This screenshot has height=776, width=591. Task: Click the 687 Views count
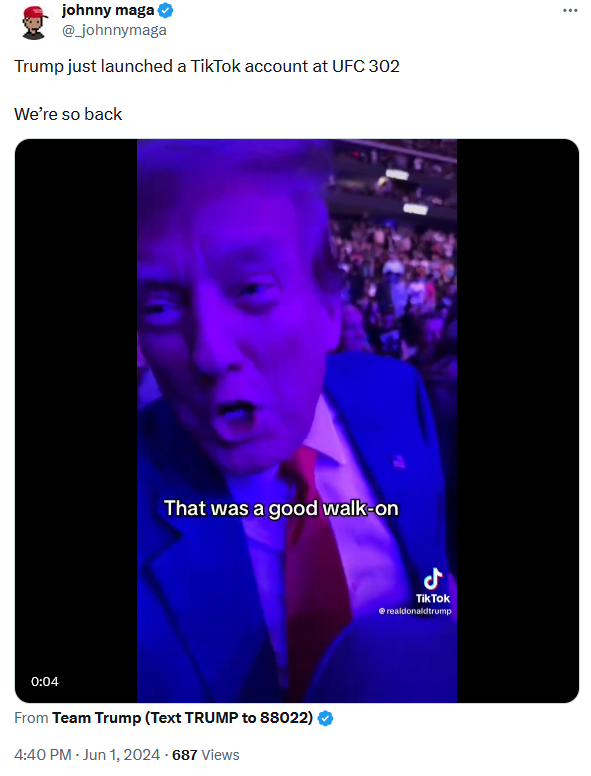pos(205,755)
